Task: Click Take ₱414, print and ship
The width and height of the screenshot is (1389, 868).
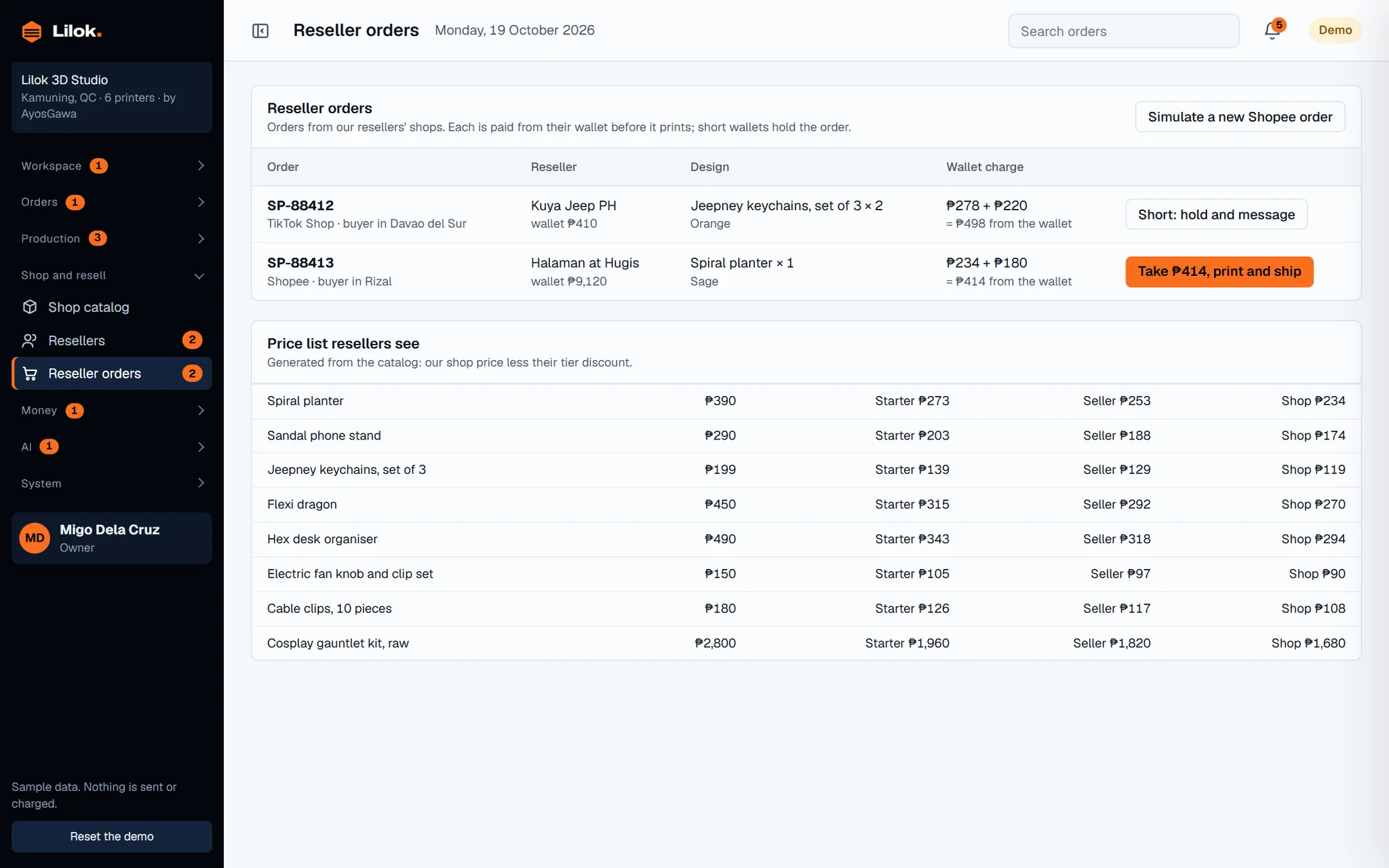Action: tap(1219, 271)
